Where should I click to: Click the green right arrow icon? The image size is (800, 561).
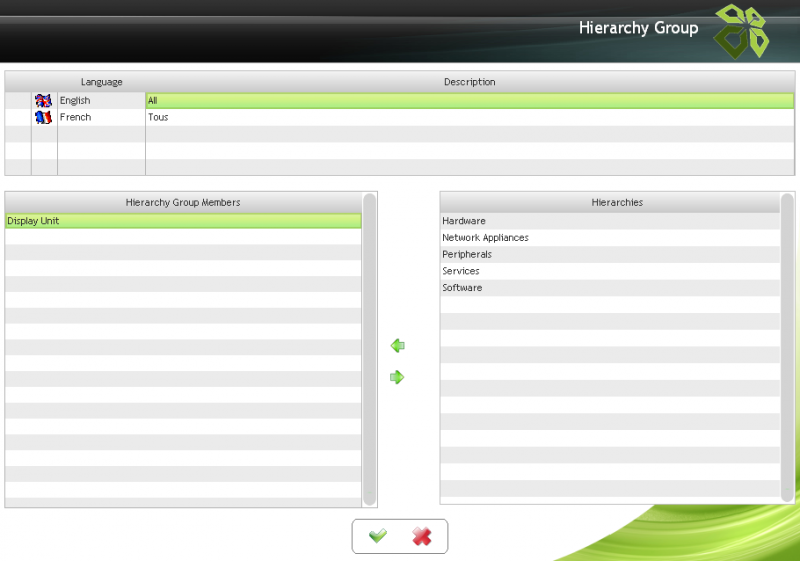(397, 377)
